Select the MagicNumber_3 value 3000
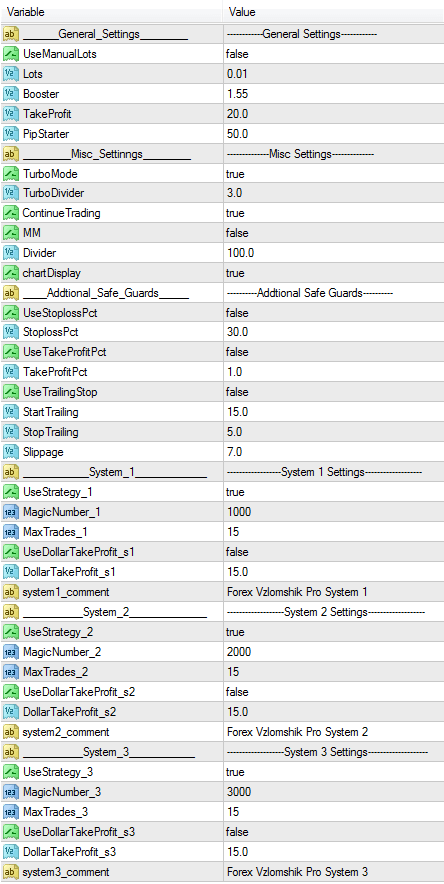Image resolution: width=444 pixels, height=884 pixels. 239,792
